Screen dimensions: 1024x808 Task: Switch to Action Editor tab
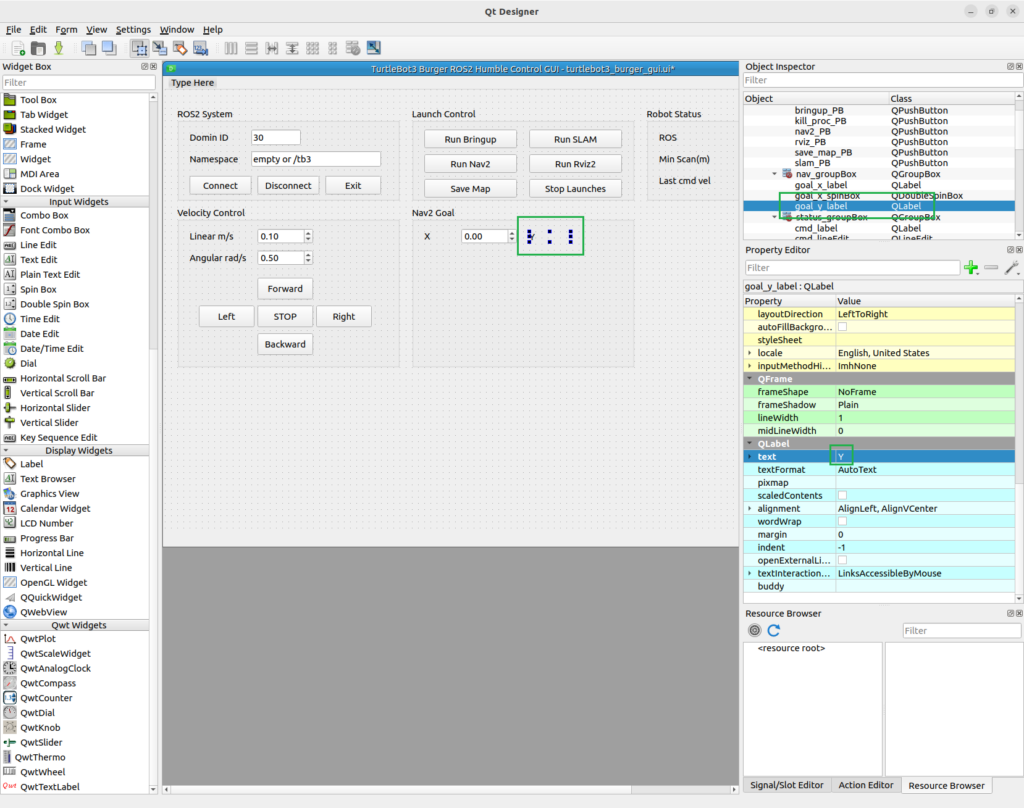tap(865, 785)
